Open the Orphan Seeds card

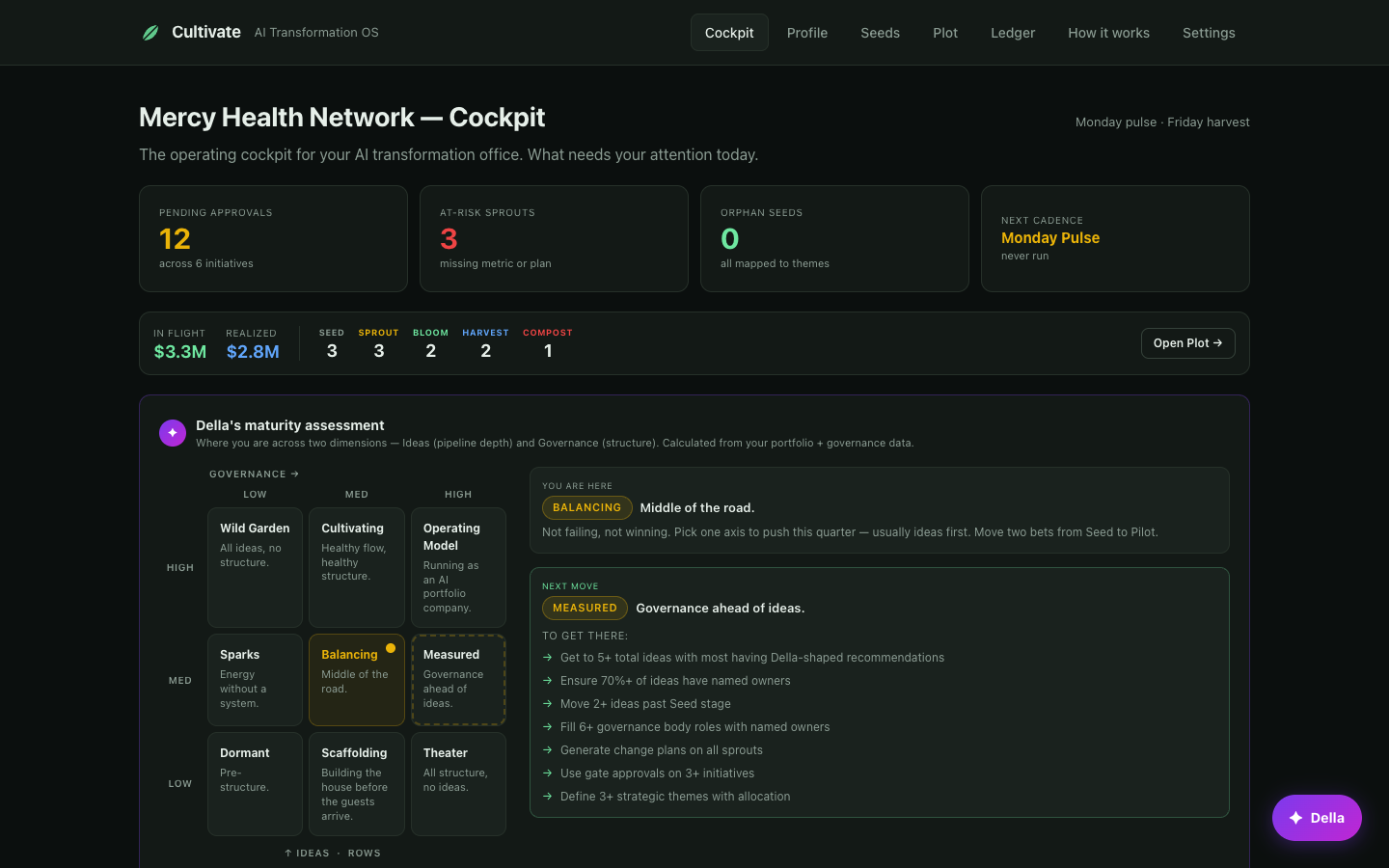834,238
